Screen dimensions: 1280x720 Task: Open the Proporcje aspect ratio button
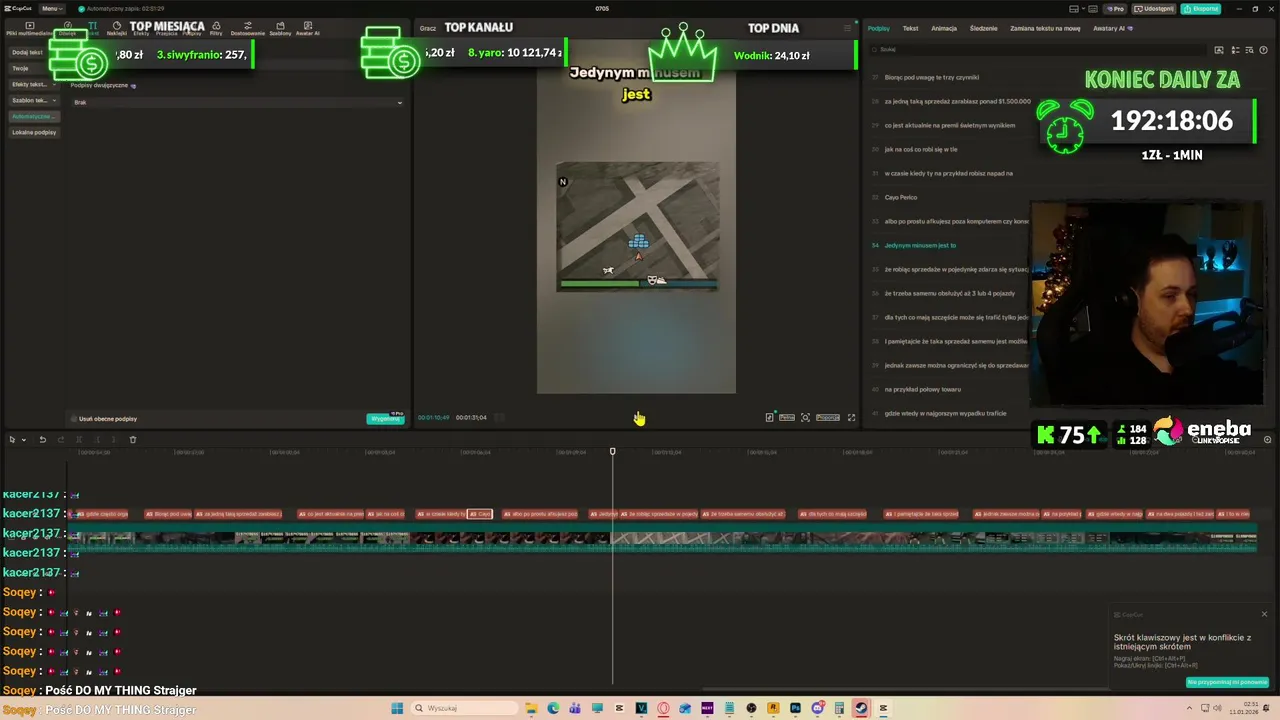(828, 417)
